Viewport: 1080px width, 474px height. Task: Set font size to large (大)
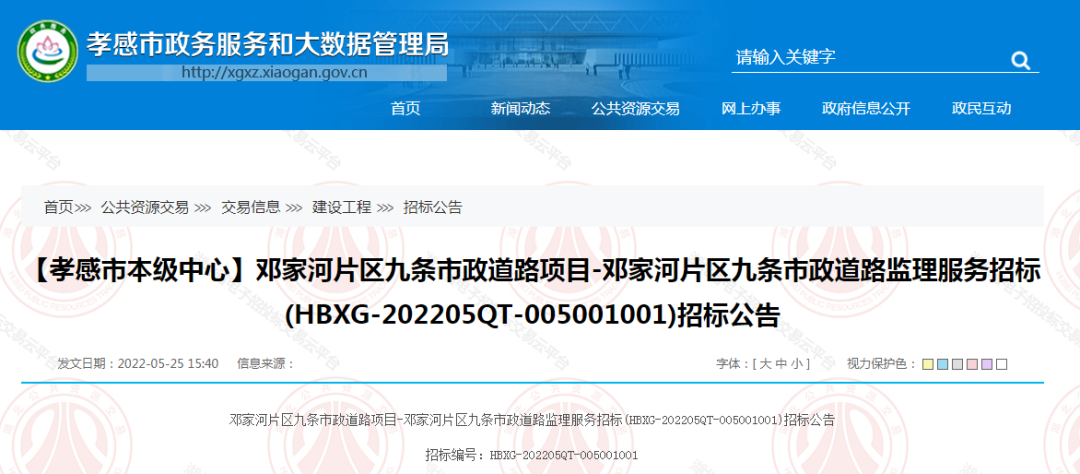(x=765, y=364)
